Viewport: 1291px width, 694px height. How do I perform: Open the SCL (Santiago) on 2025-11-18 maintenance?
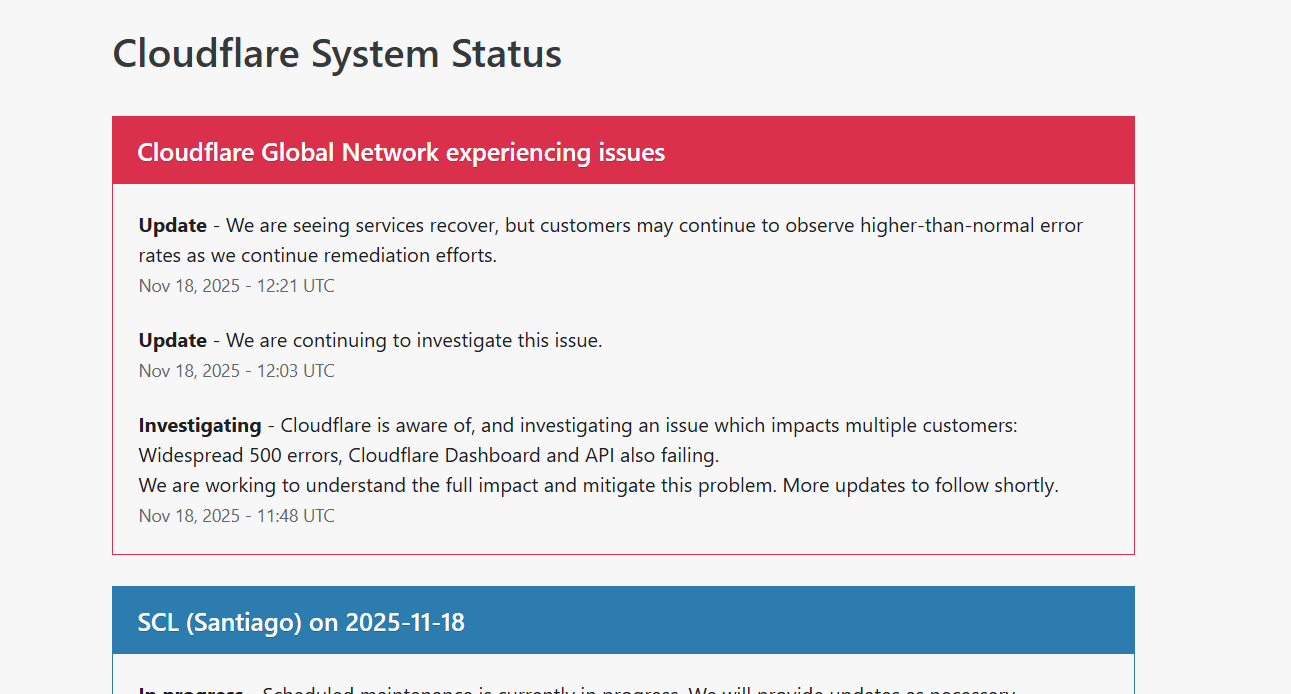pyautogui.click(x=301, y=622)
